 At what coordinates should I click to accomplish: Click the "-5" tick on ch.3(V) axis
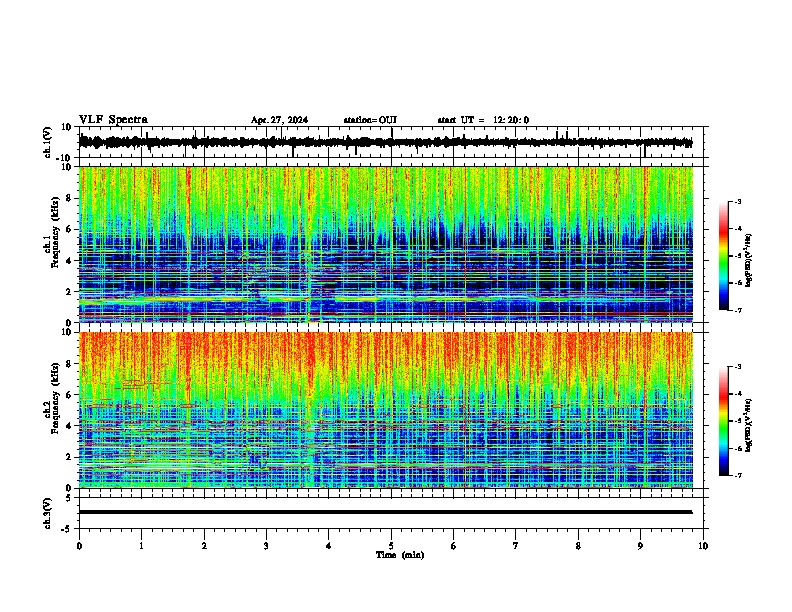(x=67, y=529)
